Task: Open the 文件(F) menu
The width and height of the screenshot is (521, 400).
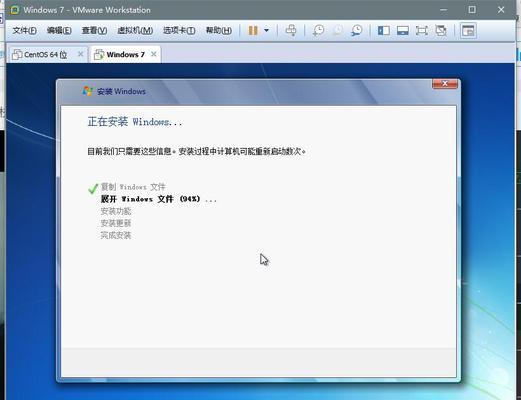Action: [x=24, y=31]
